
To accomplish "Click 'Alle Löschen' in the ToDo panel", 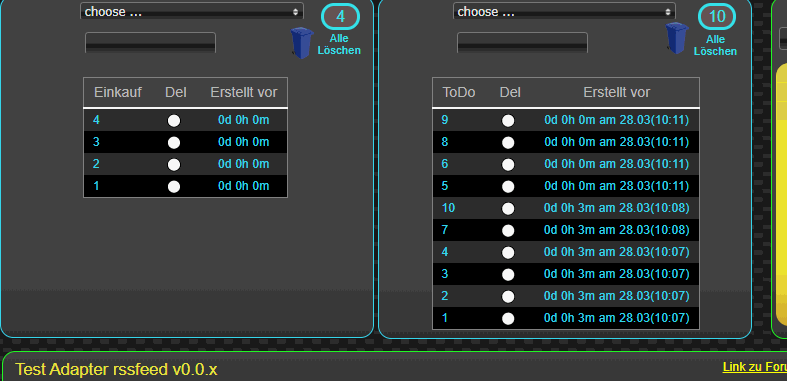I will [x=715, y=45].
